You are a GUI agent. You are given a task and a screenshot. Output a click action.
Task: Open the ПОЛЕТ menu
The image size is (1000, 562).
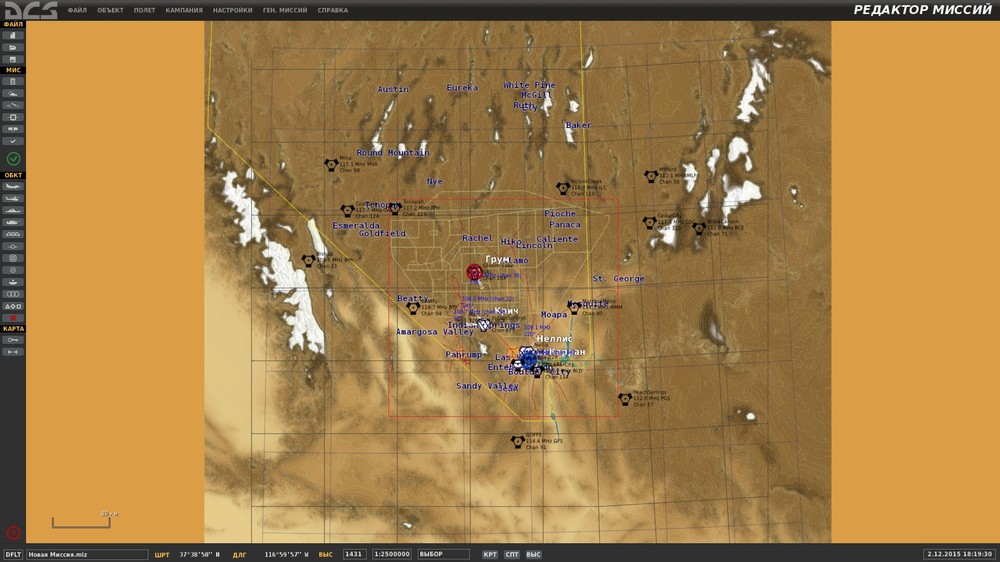145,10
